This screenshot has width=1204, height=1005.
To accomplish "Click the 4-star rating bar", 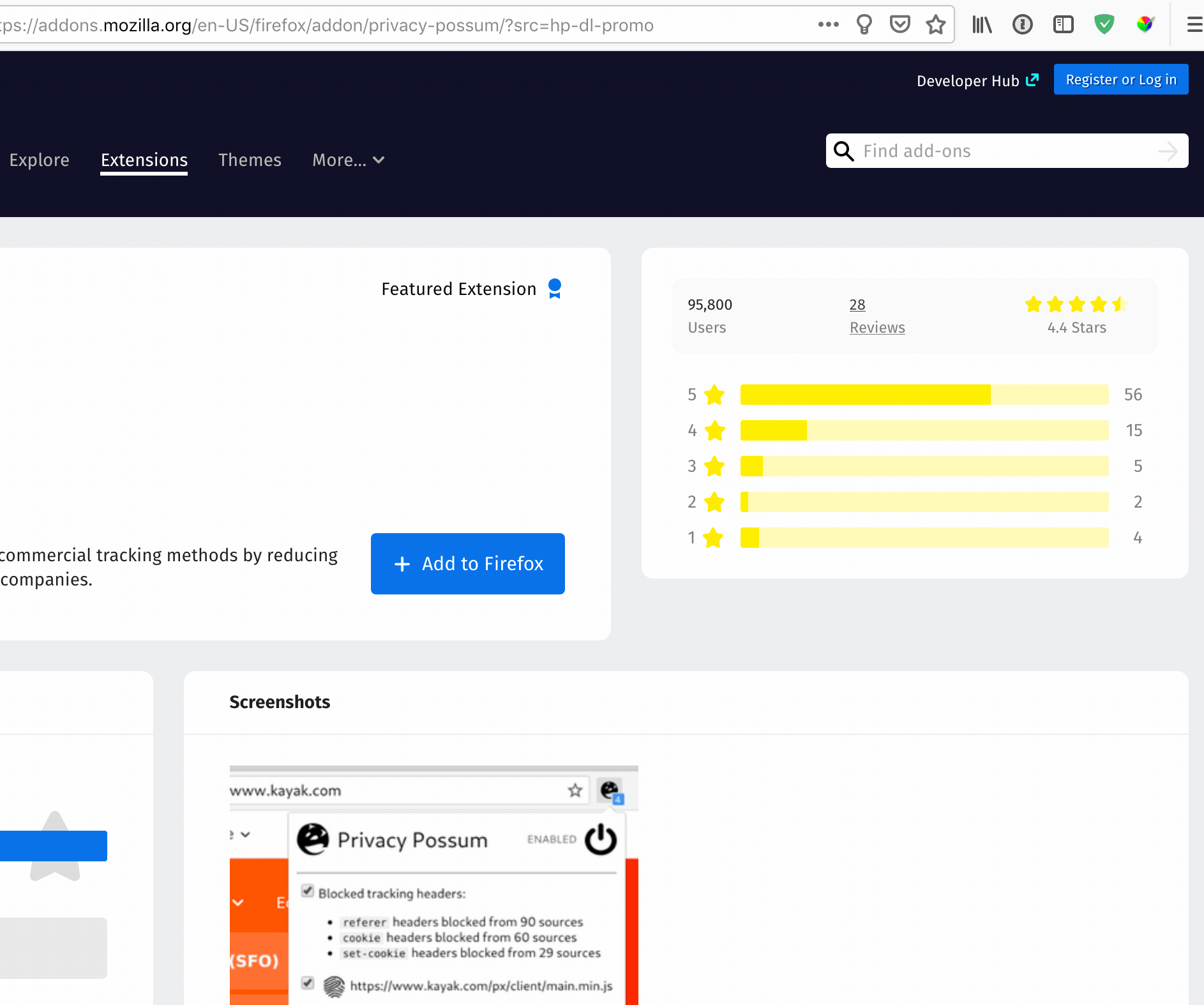I will point(924,430).
